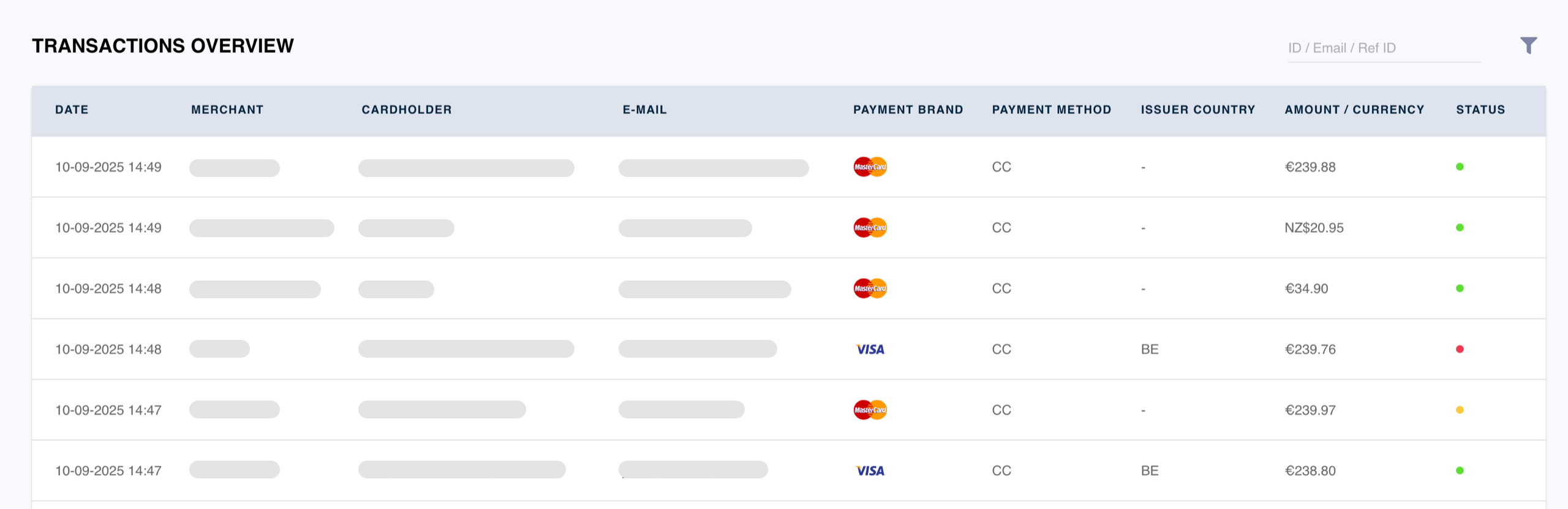Click issuer country BE on €239.76 row
The width and height of the screenshot is (1568, 509).
click(x=1150, y=349)
